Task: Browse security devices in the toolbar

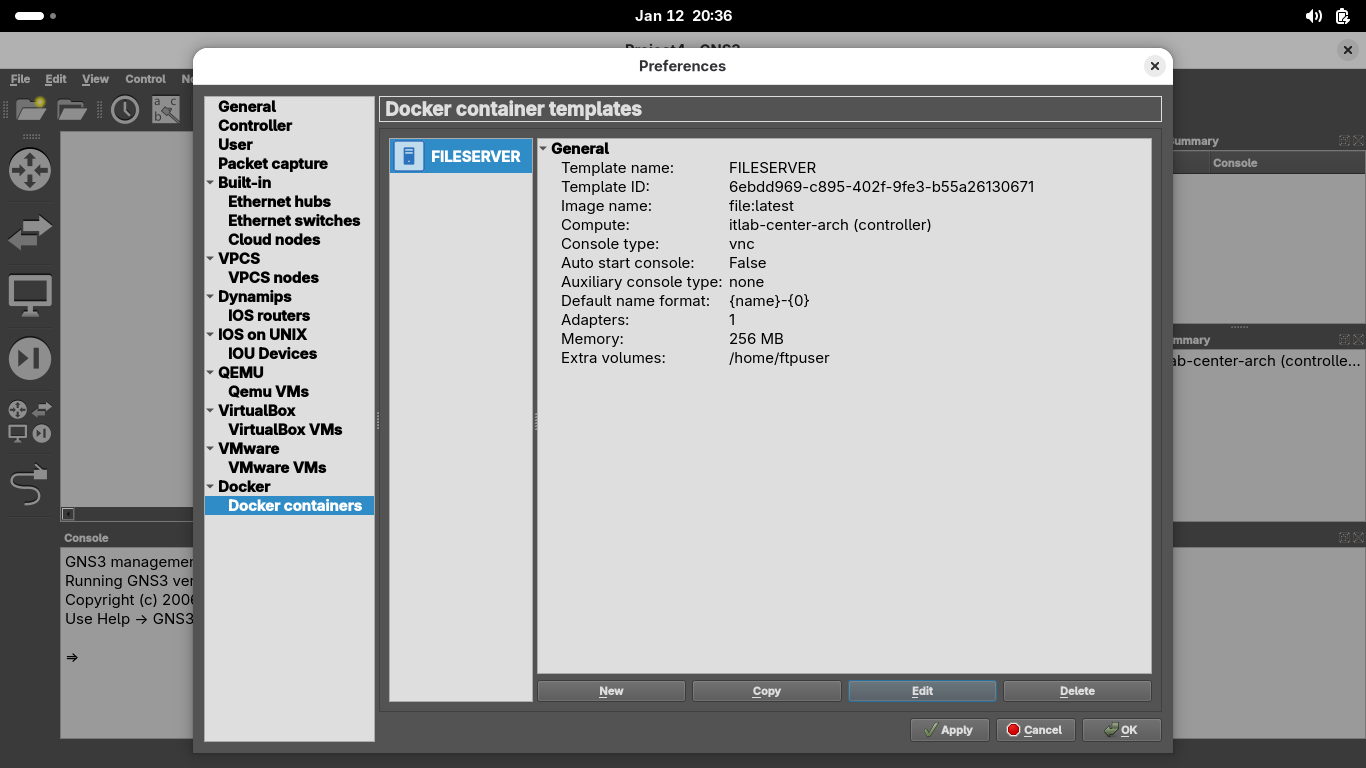Action: pyautogui.click(x=29, y=359)
